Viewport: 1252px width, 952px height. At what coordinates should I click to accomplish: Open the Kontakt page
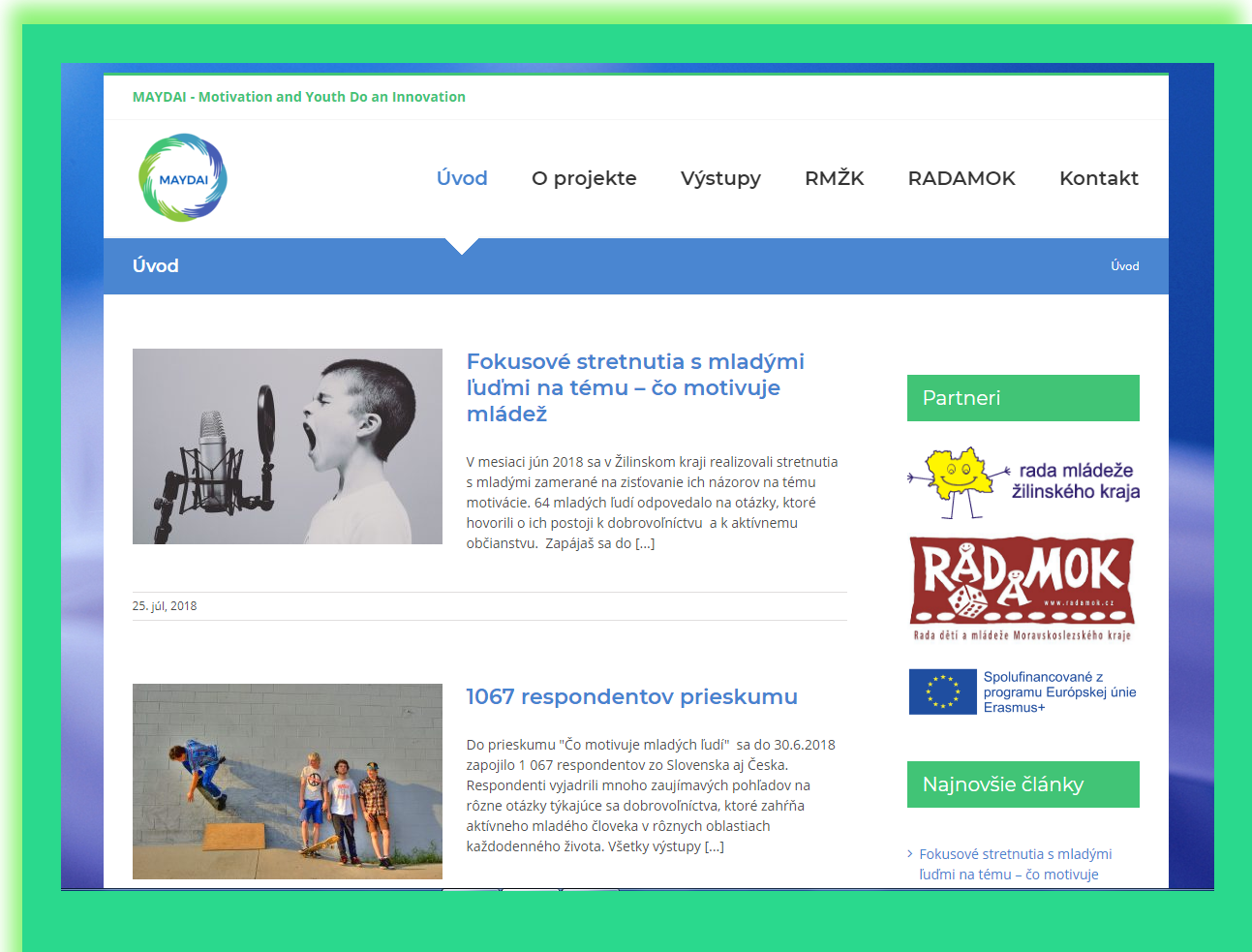coord(1098,178)
